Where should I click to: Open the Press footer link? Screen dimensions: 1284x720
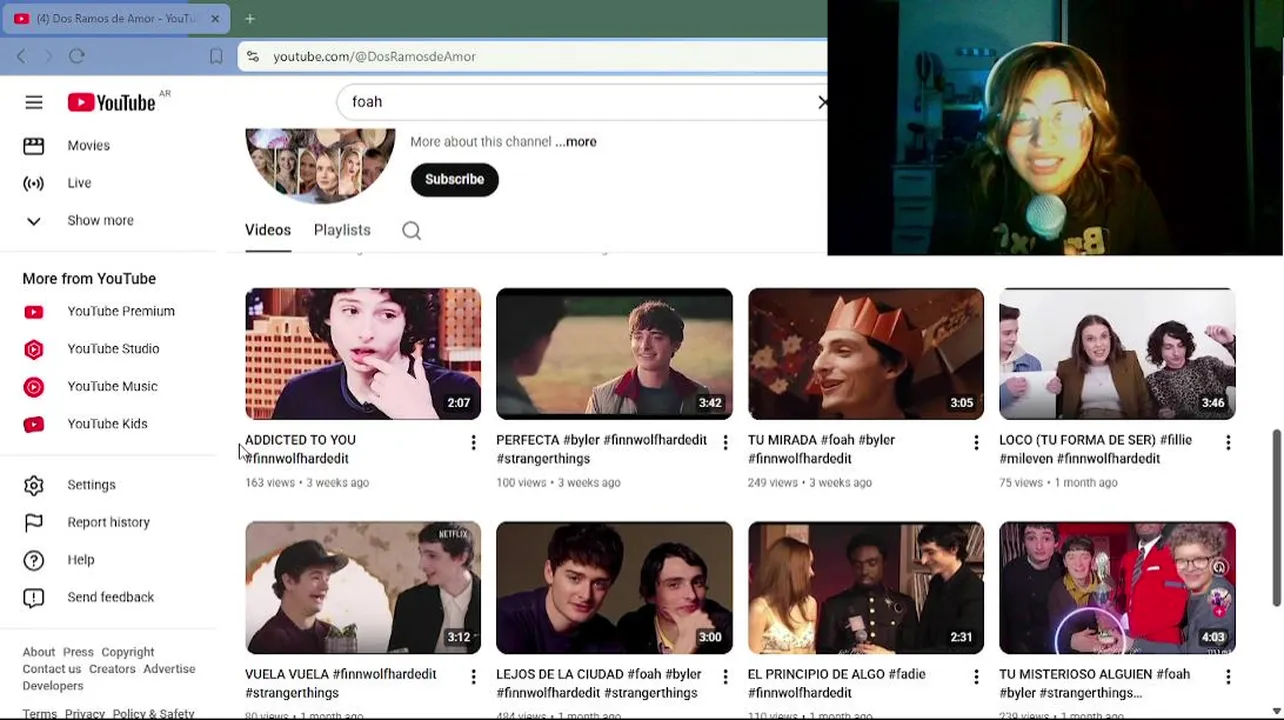[x=78, y=652]
